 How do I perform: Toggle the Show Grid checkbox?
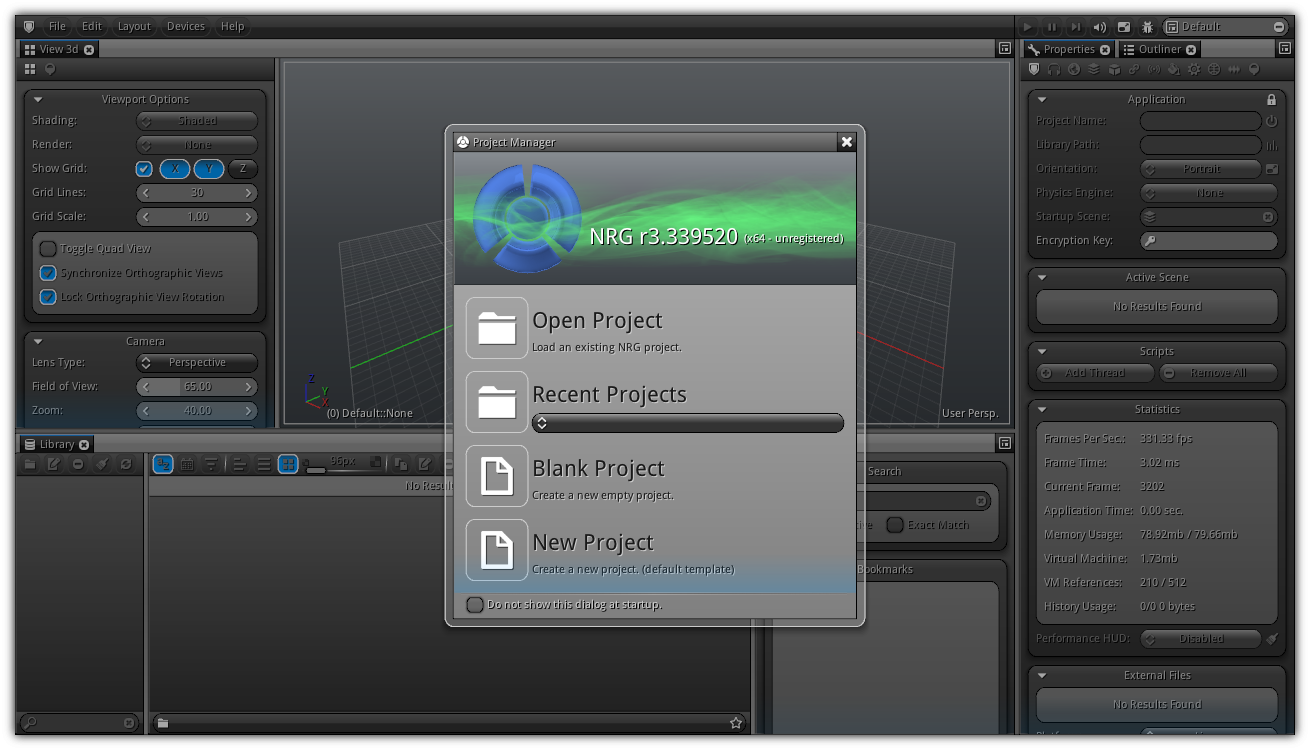pyautogui.click(x=144, y=169)
